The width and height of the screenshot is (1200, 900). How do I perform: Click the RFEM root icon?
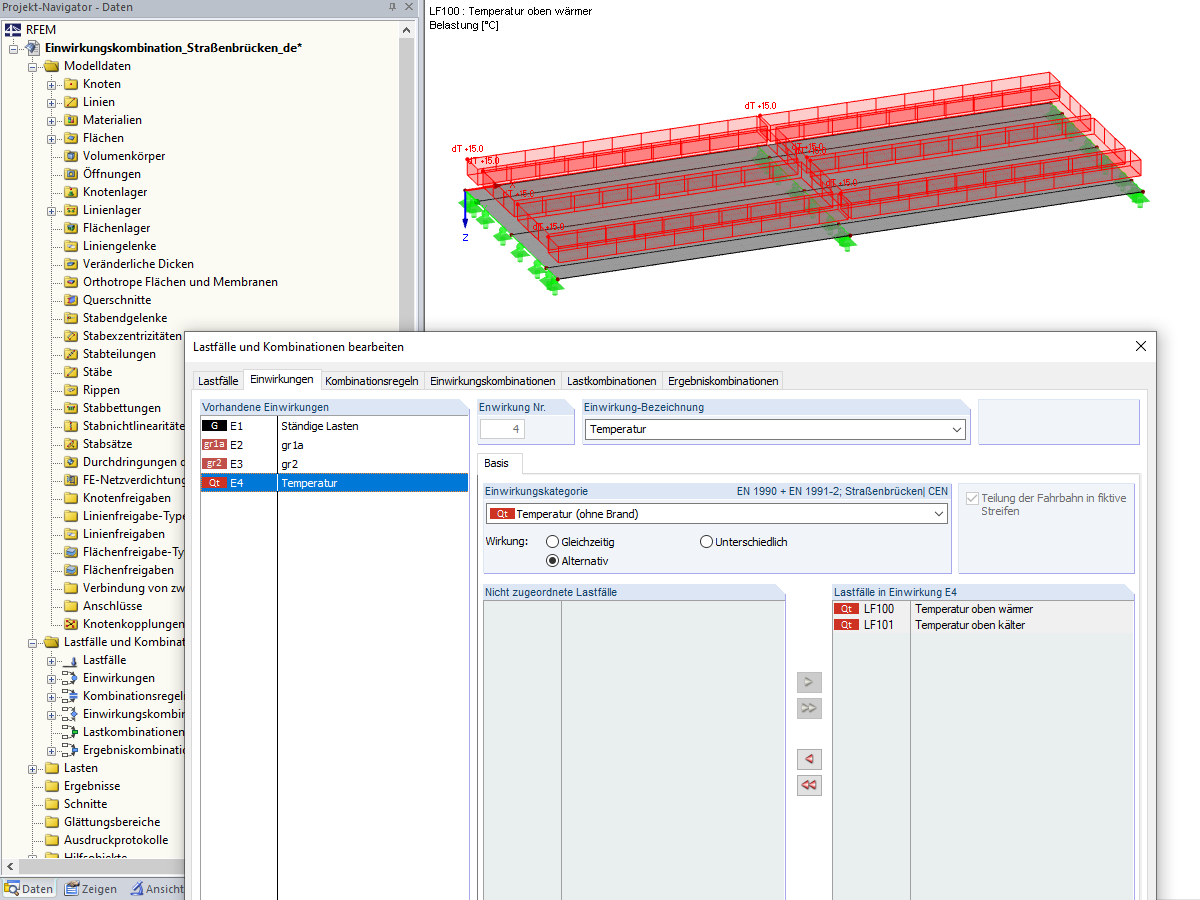pyautogui.click(x=13, y=30)
